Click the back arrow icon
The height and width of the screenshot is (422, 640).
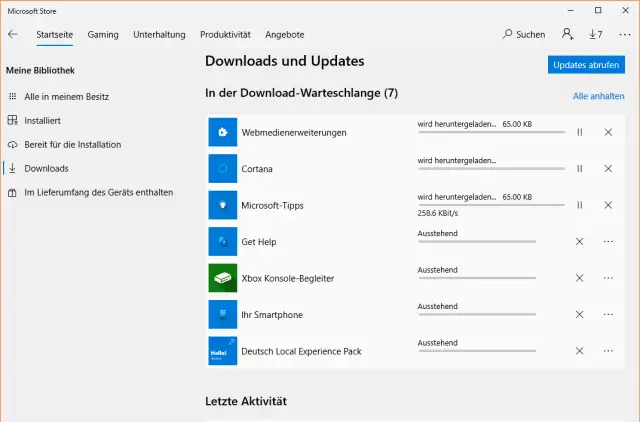(13, 34)
